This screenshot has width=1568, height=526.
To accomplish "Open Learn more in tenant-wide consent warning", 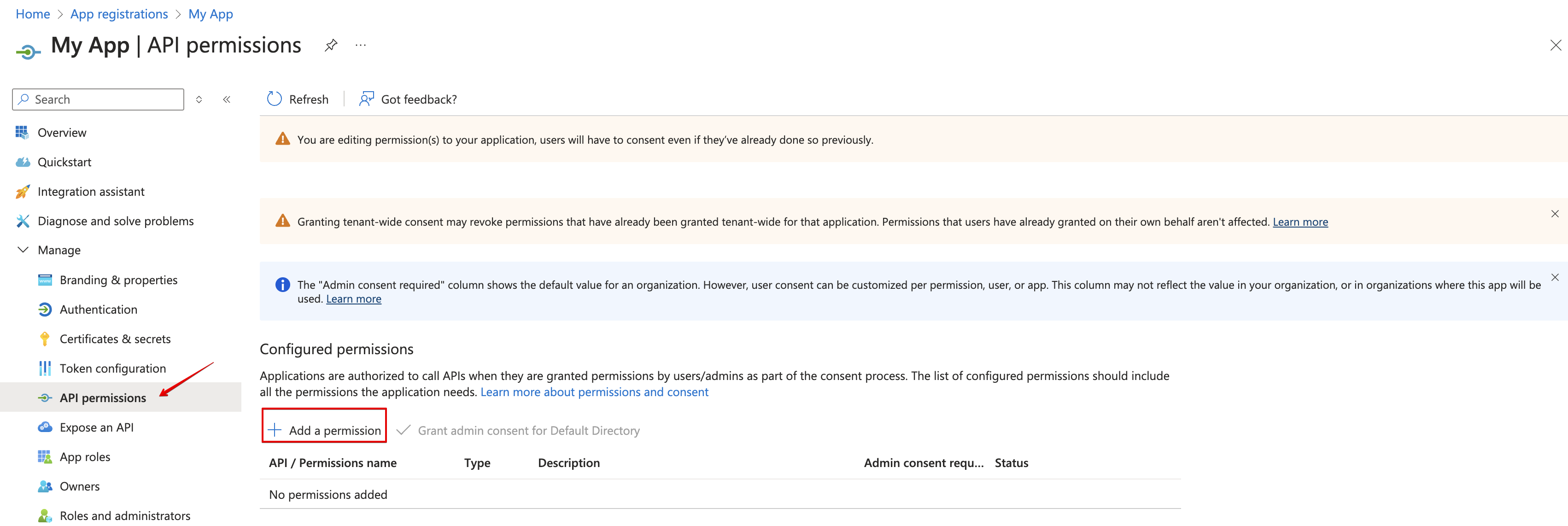I will tap(1300, 222).
